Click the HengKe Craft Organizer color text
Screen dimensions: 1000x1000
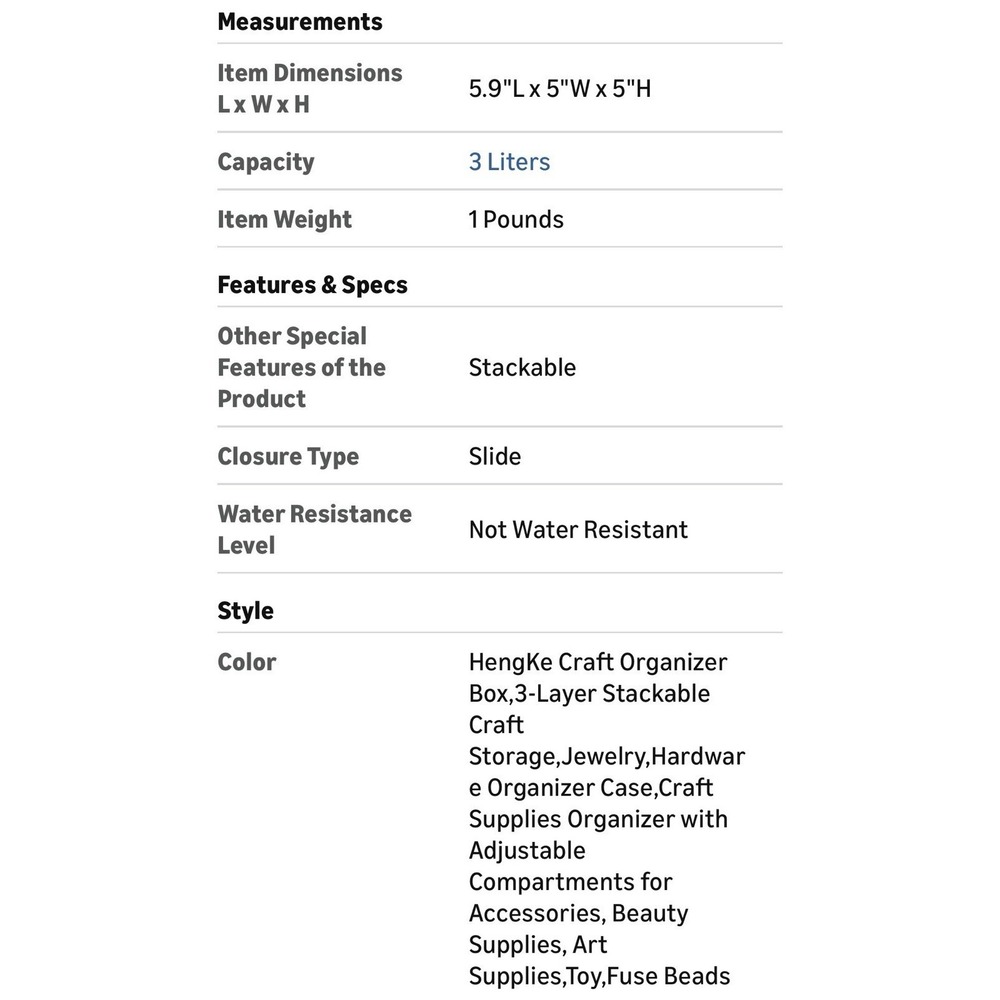(598, 662)
